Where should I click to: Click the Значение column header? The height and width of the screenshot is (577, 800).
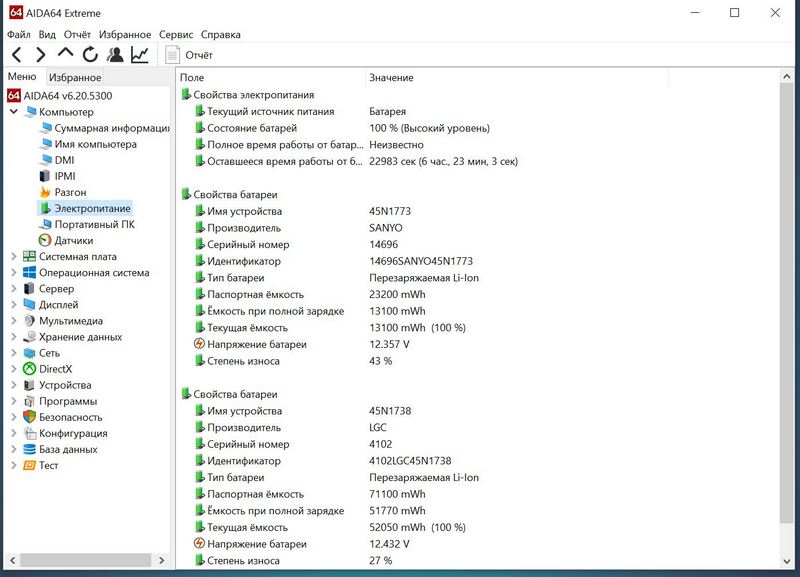coord(391,78)
